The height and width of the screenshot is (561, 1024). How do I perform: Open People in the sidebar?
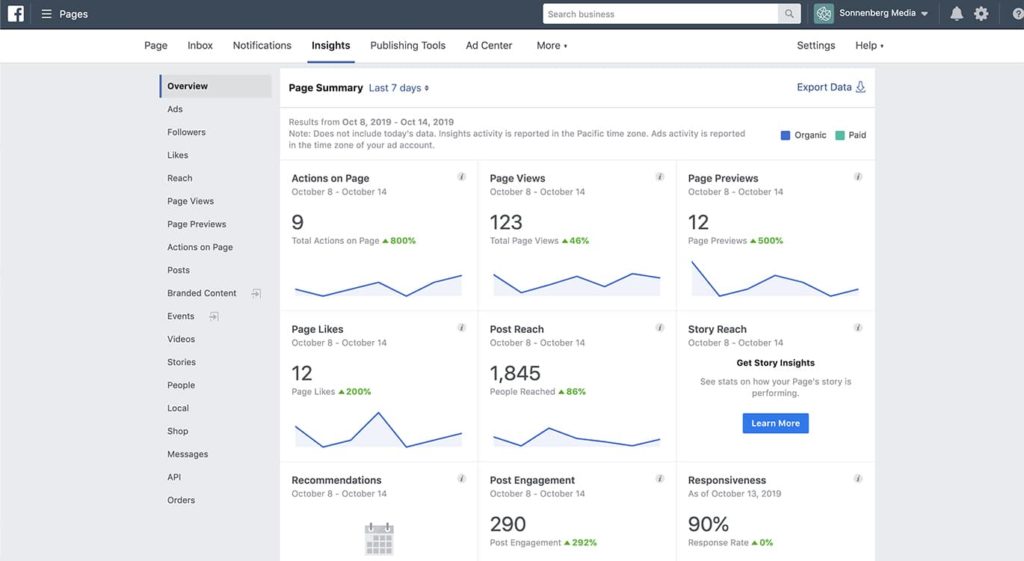click(x=181, y=385)
